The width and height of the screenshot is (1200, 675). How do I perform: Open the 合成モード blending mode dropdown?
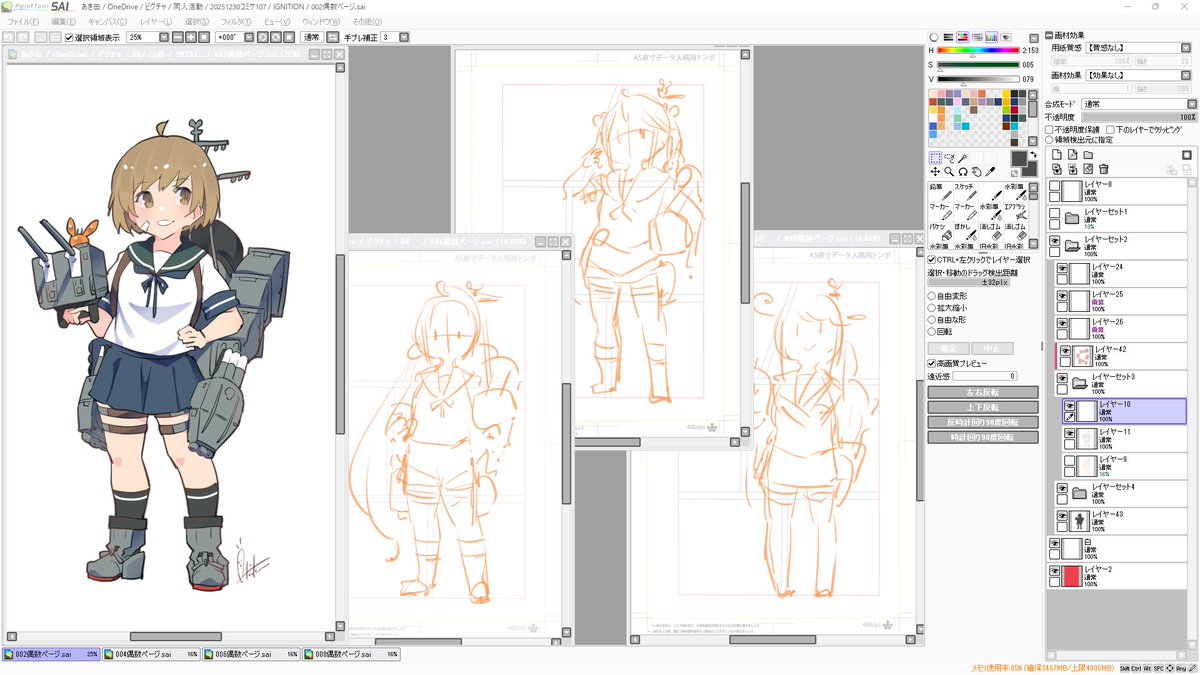[x=1191, y=104]
